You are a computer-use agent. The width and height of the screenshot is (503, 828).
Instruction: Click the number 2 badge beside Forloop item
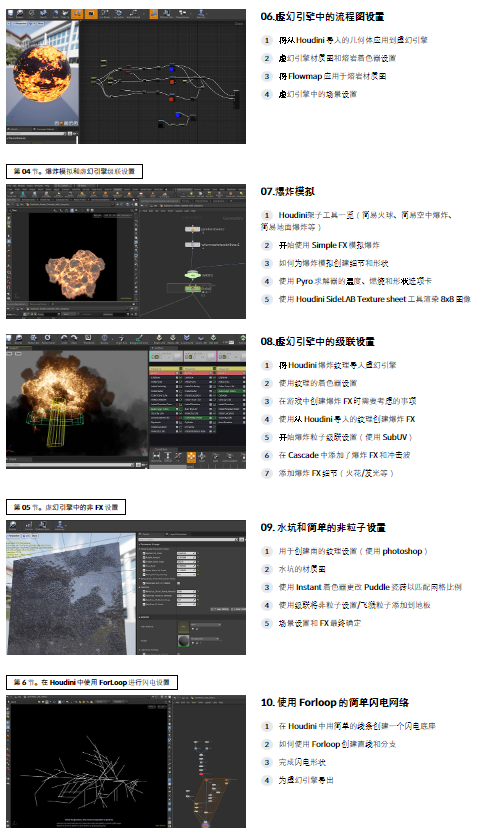[267, 745]
